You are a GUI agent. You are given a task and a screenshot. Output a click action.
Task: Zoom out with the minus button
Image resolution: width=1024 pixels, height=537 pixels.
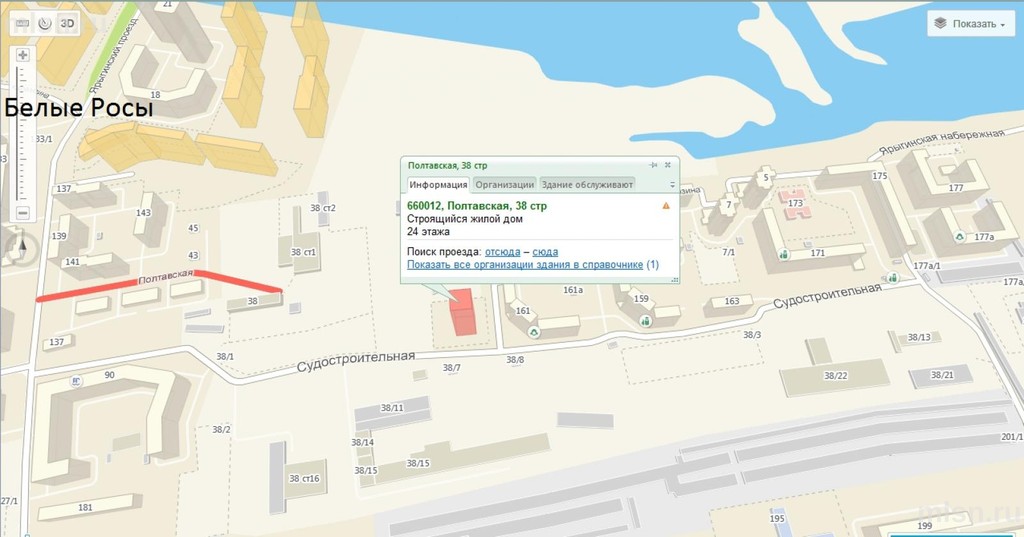pyautogui.click(x=22, y=212)
